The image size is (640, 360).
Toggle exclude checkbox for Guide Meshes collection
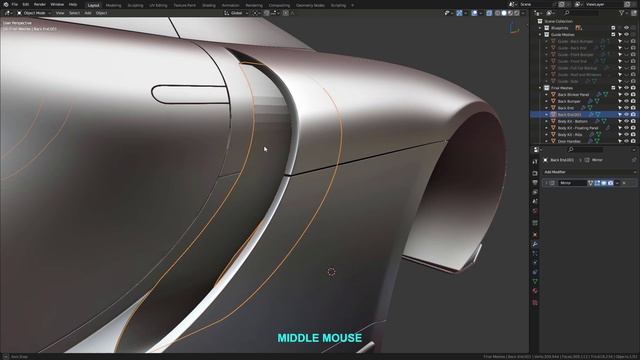point(613,35)
